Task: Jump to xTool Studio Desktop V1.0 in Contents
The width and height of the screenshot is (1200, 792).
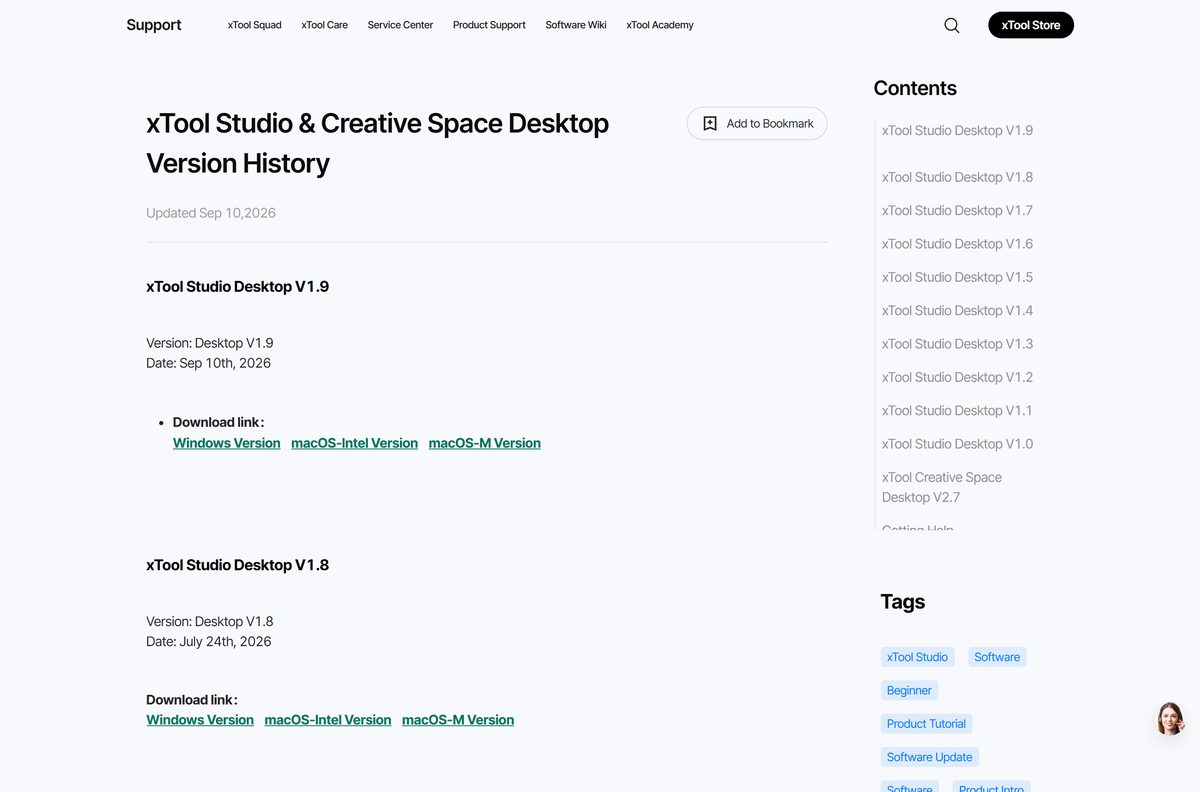Action: tap(957, 444)
